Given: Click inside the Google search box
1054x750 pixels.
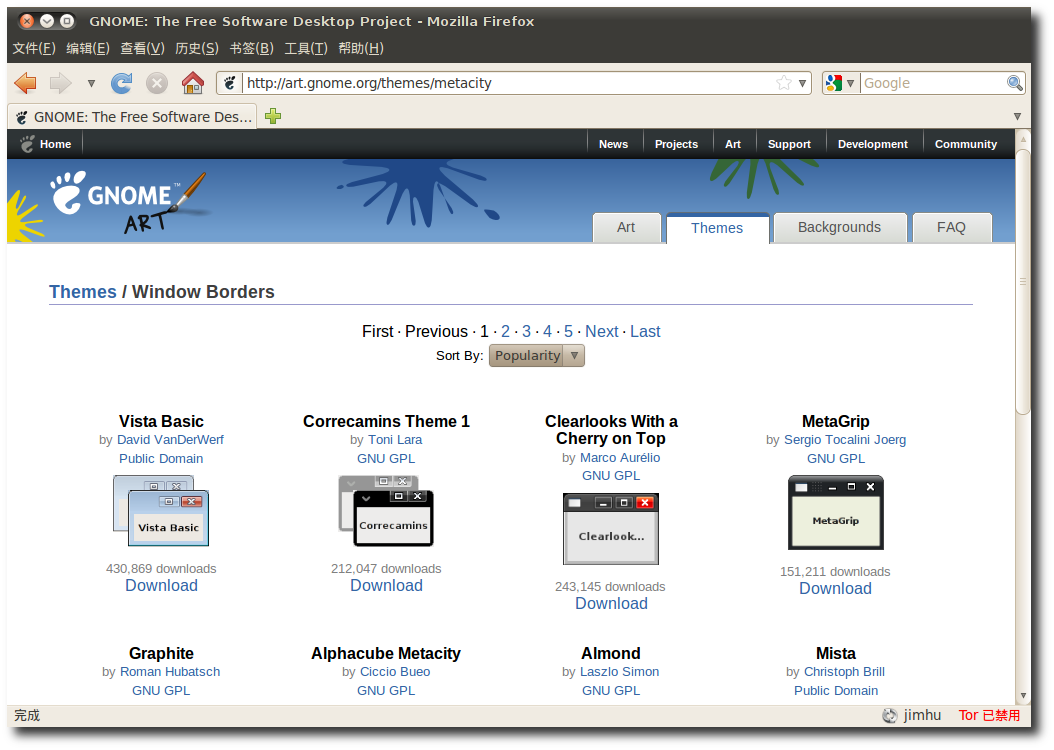Looking at the screenshot, I should coord(933,83).
